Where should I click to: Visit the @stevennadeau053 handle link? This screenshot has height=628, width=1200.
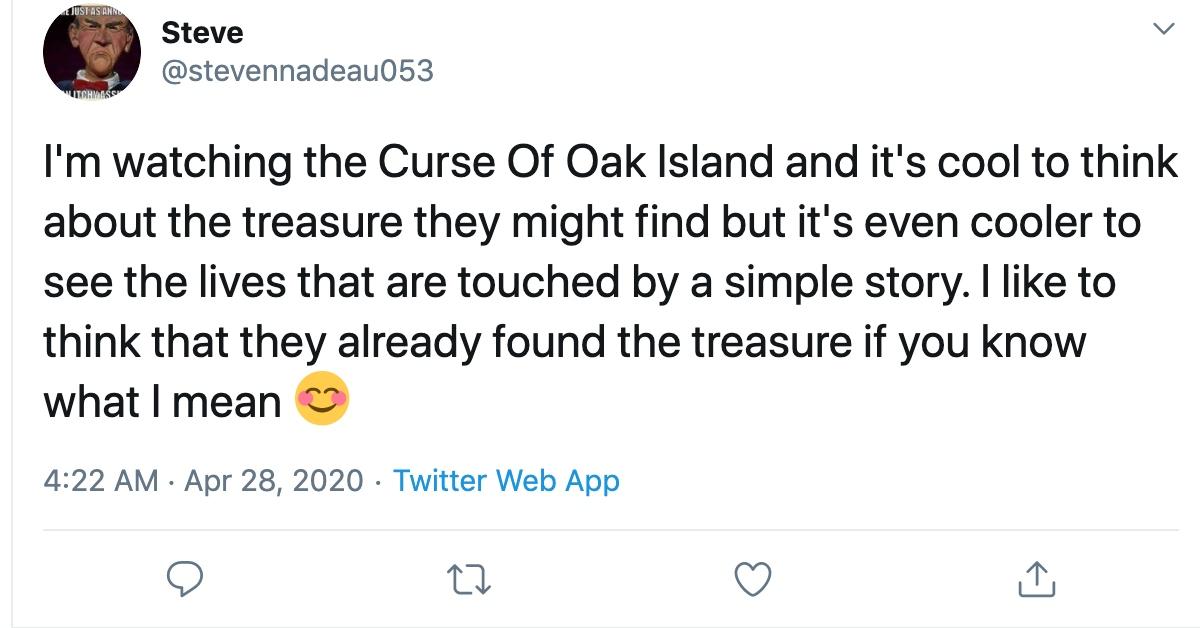pos(297,71)
